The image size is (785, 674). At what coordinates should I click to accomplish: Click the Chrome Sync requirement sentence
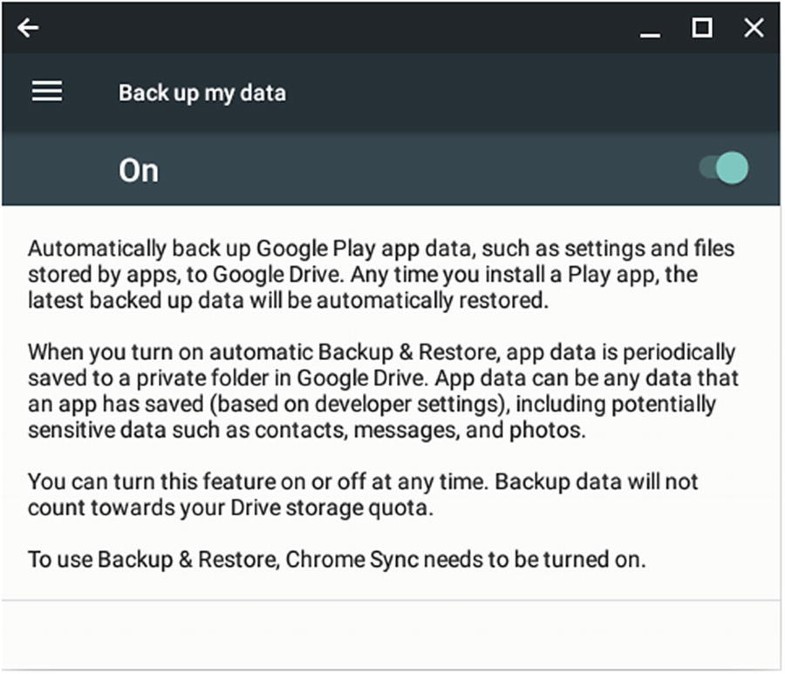tap(336, 559)
